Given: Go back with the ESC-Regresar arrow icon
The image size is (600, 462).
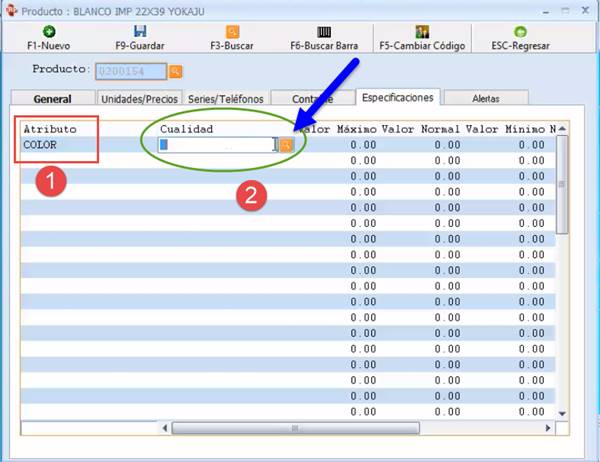Looking at the screenshot, I should (x=520, y=32).
